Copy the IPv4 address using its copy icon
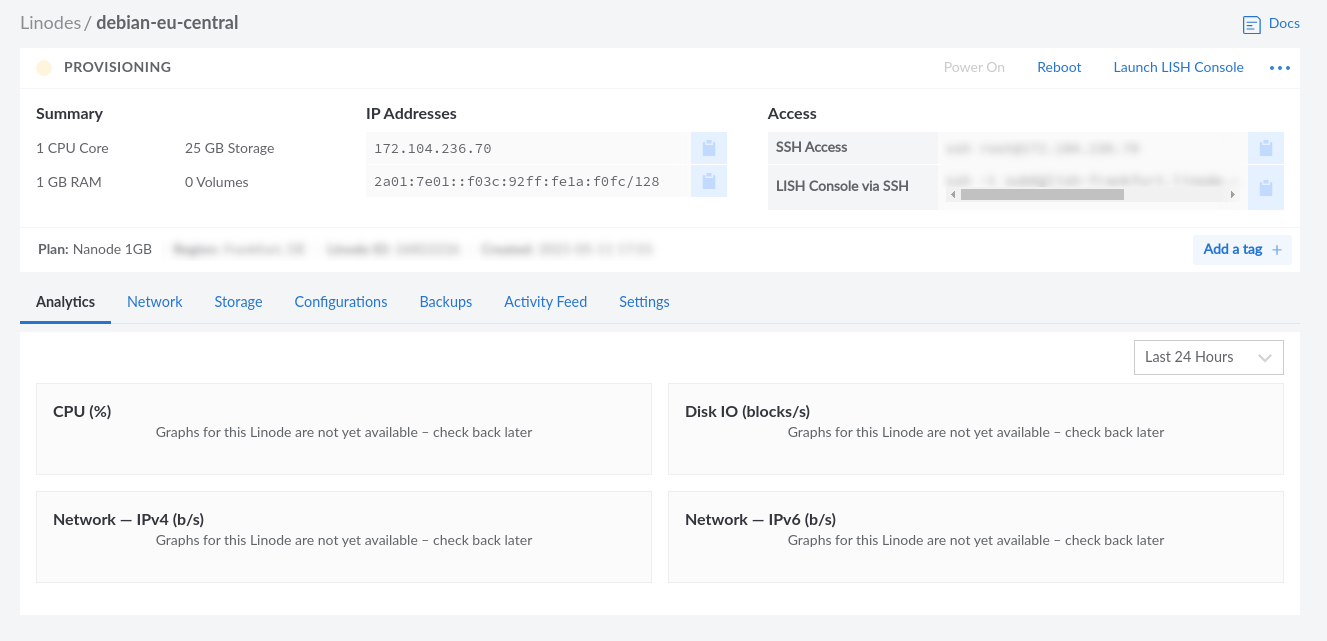This screenshot has height=641, width=1327. pyautogui.click(x=708, y=147)
